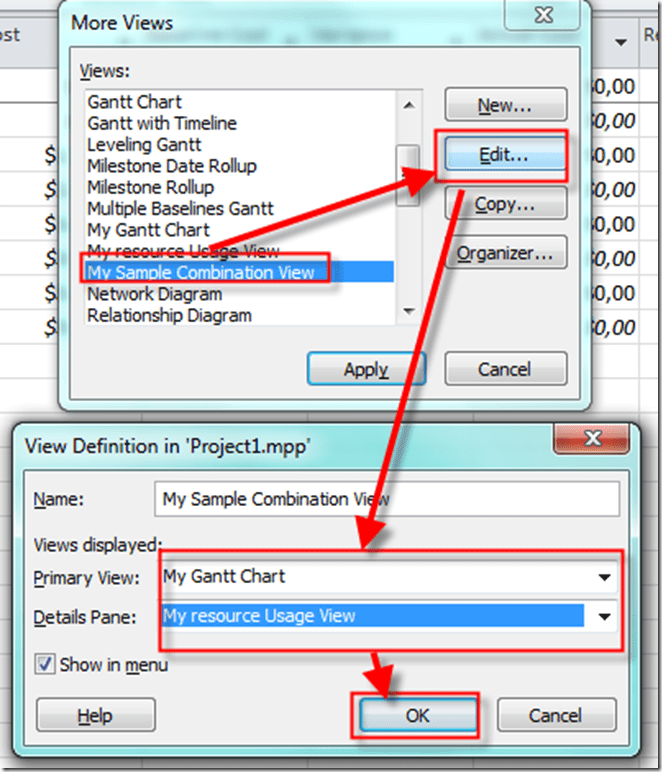Open the Organizer... button
The height and width of the screenshot is (772, 662).
(x=505, y=253)
